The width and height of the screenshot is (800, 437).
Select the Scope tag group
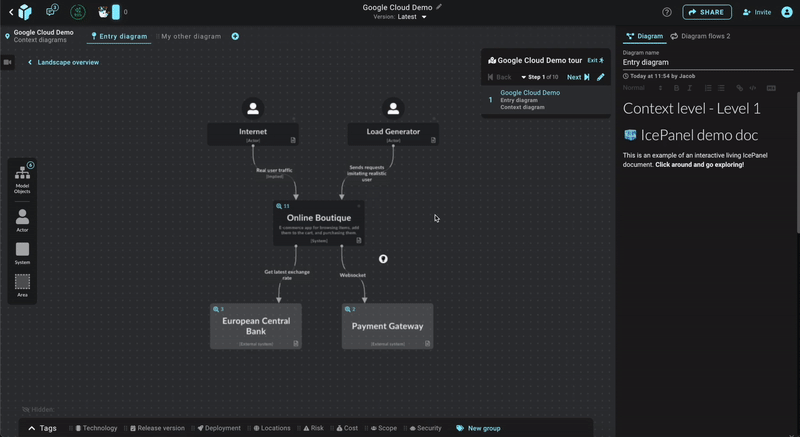pyautogui.click(x=384, y=428)
